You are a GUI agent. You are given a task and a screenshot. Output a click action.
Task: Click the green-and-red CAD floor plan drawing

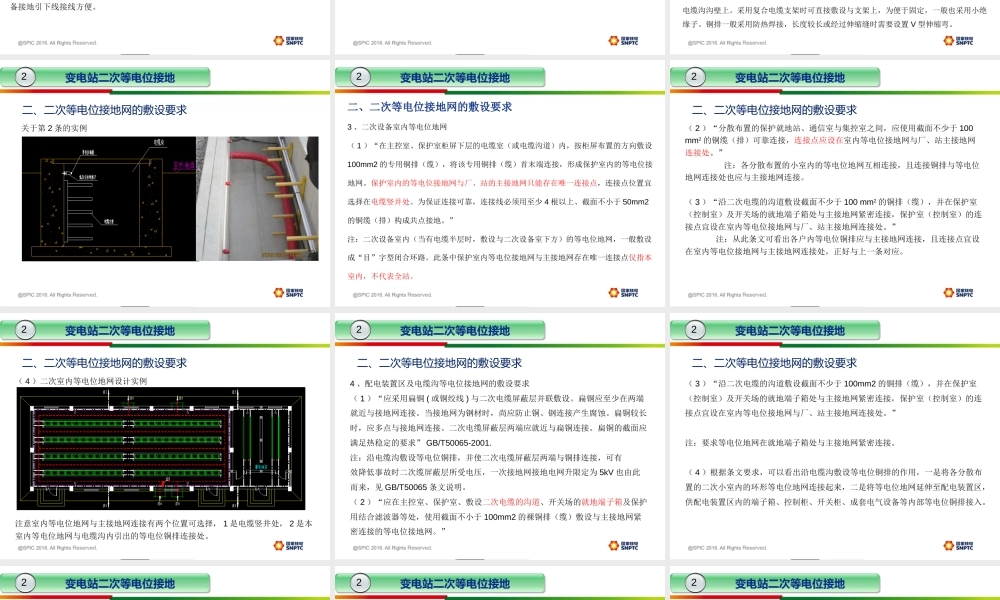(161, 448)
